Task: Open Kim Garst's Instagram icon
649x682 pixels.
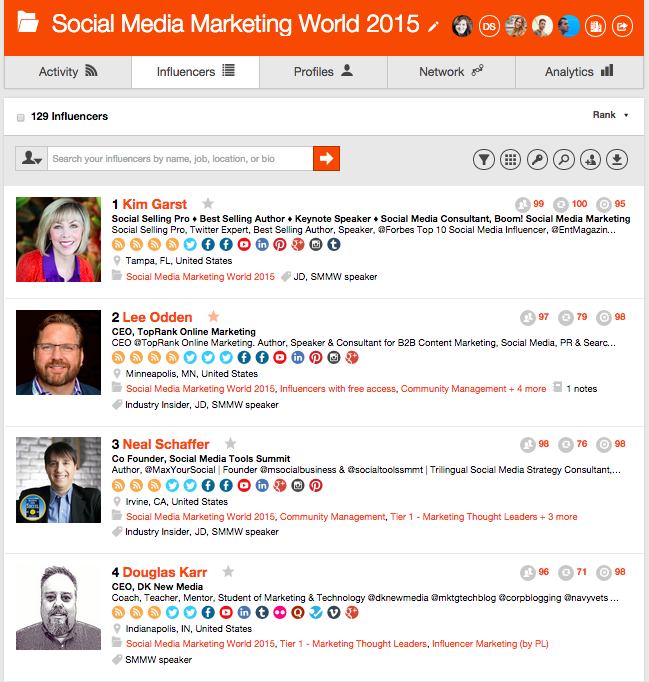Action: pos(316,244)
